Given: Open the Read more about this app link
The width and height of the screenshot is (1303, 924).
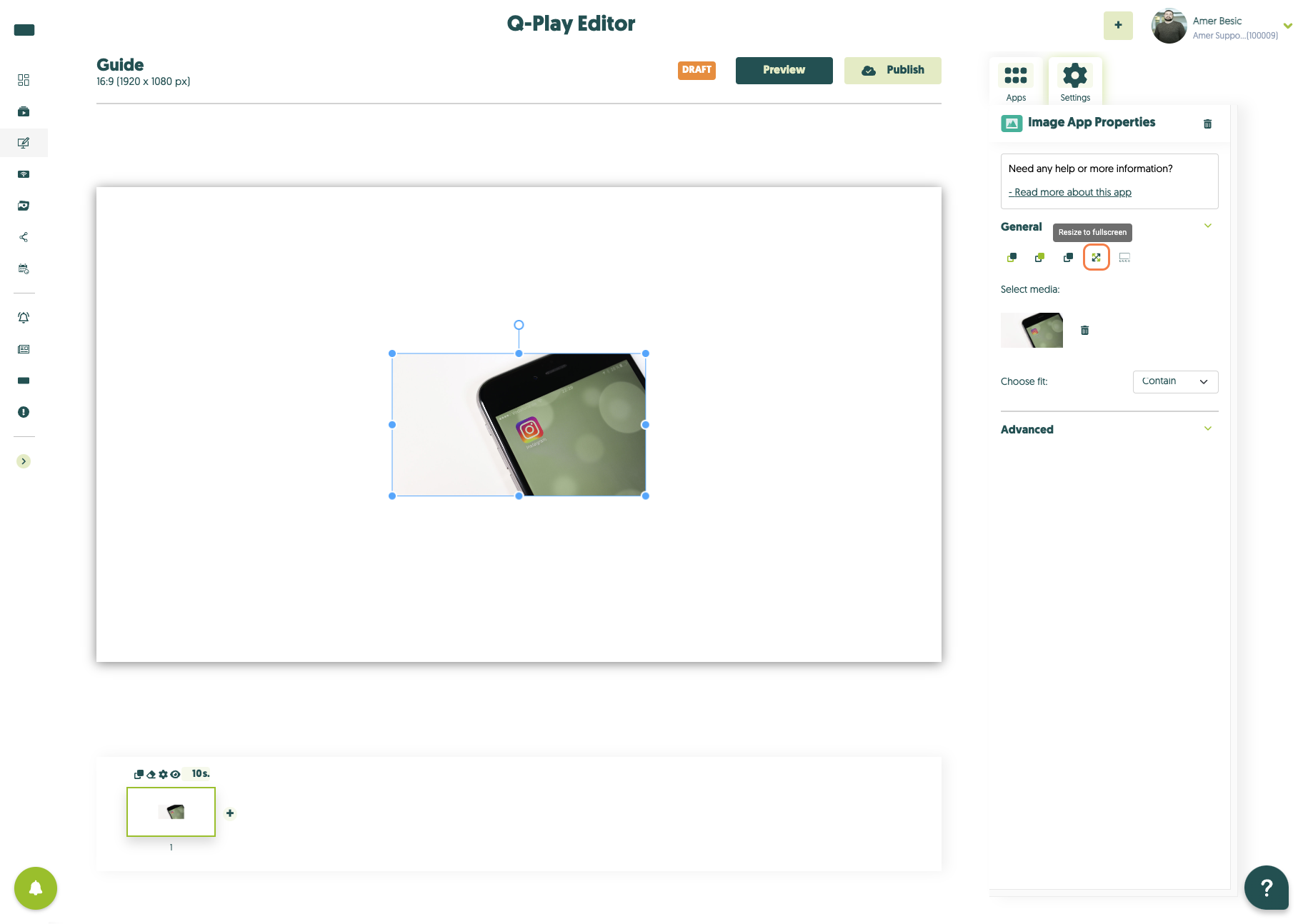Looking at the screenshot, I should point(1069,193).
